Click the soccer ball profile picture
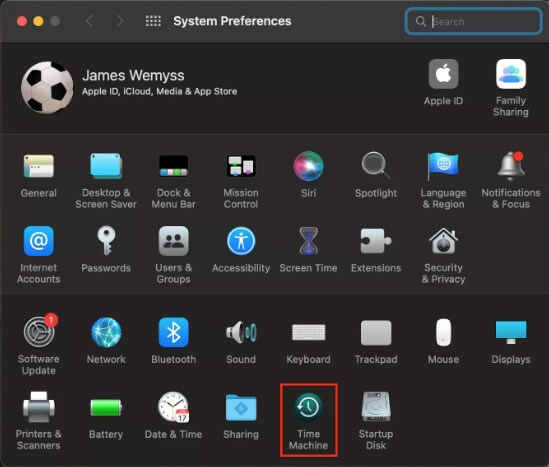The width and height of the screenshot is (549, 467). (x=47, y=88)
